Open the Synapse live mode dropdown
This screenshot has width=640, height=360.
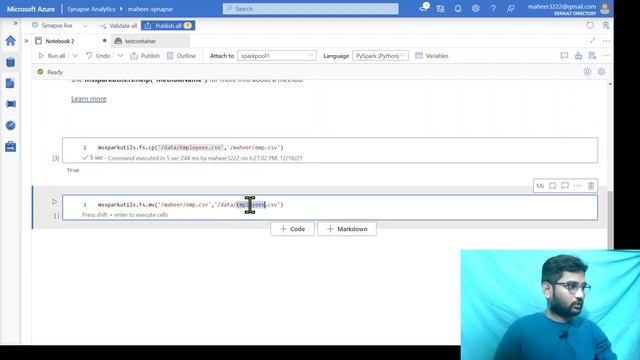60,25
